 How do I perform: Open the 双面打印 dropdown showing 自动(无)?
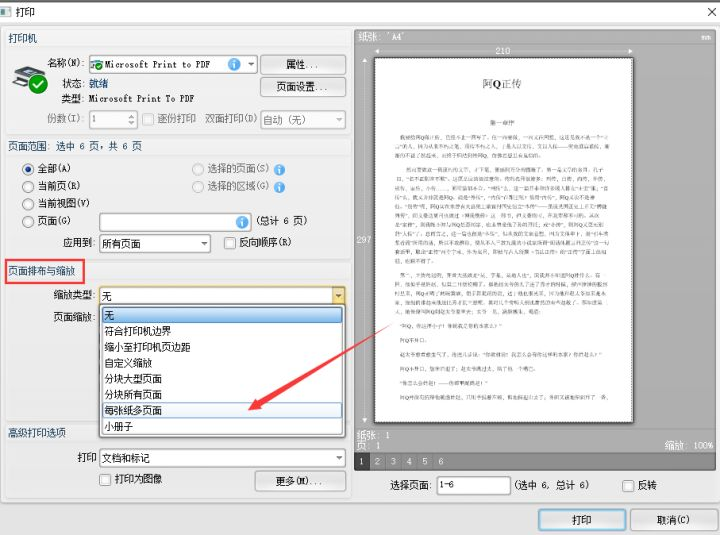303,120
